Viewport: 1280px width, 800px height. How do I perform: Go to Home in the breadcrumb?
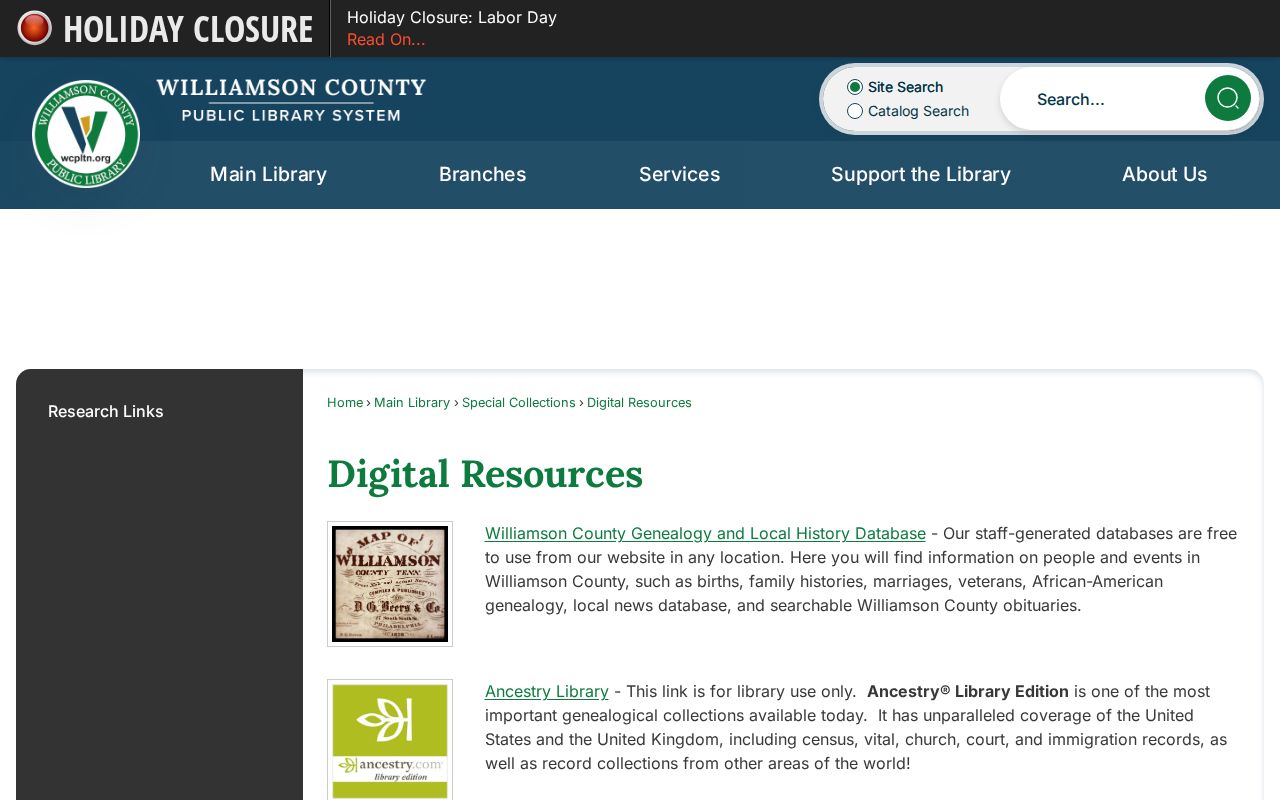(345, 402)
